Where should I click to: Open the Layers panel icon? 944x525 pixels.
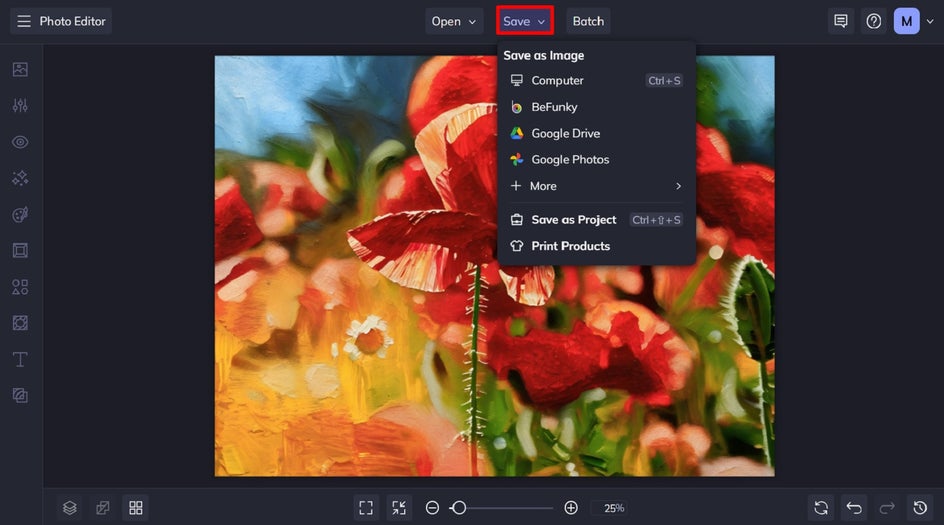tap(70, 508)
